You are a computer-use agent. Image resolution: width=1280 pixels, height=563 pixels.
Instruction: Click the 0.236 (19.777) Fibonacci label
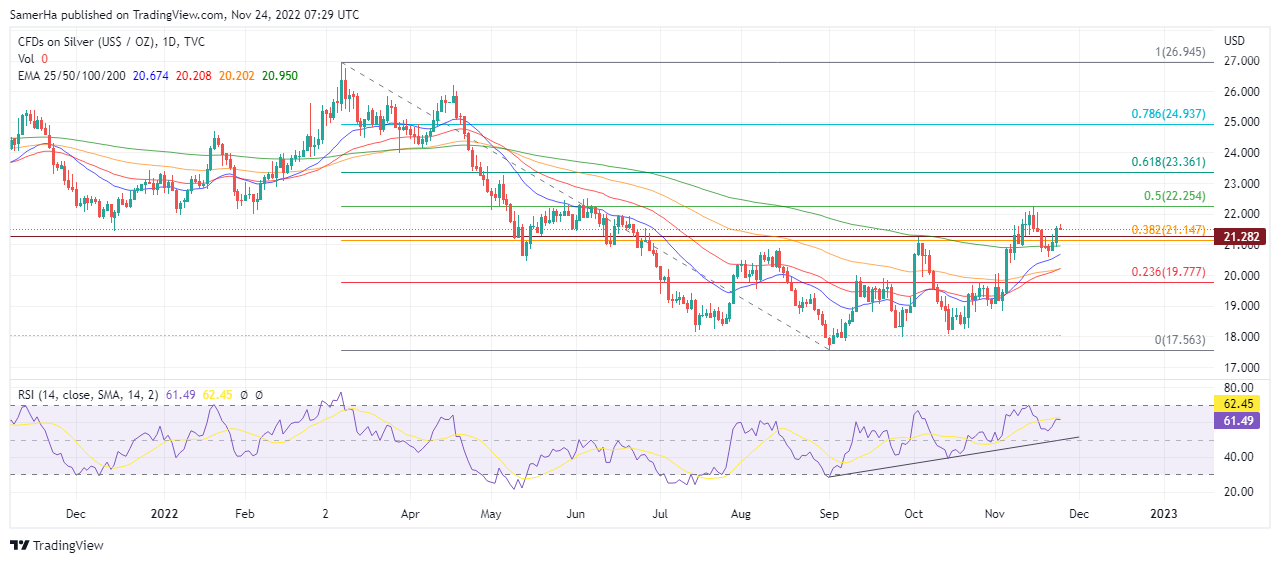pos(1172,272)
